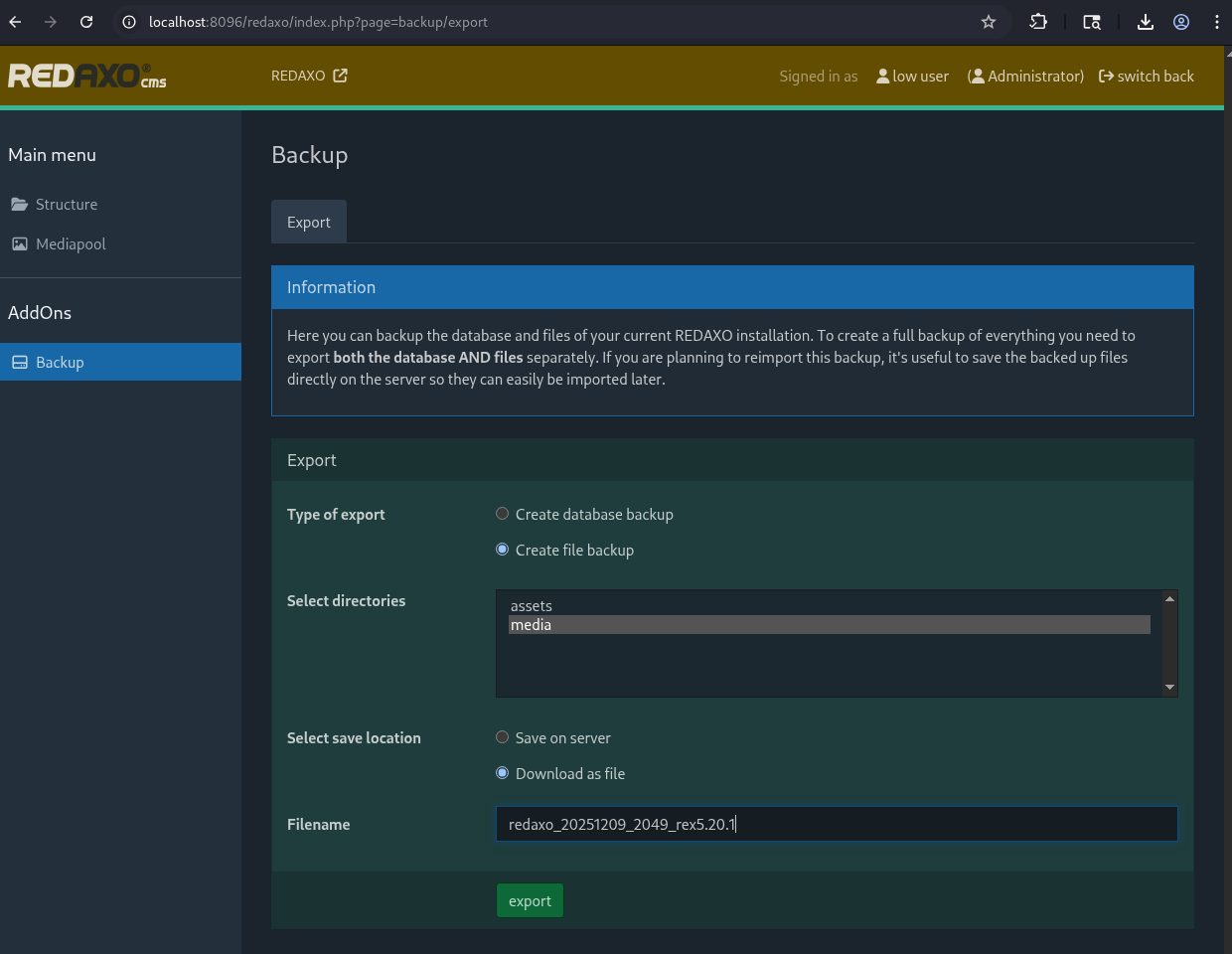Click the switch back link
1232x954 pixels.
pyautogui.click(x=1147, y=76)
